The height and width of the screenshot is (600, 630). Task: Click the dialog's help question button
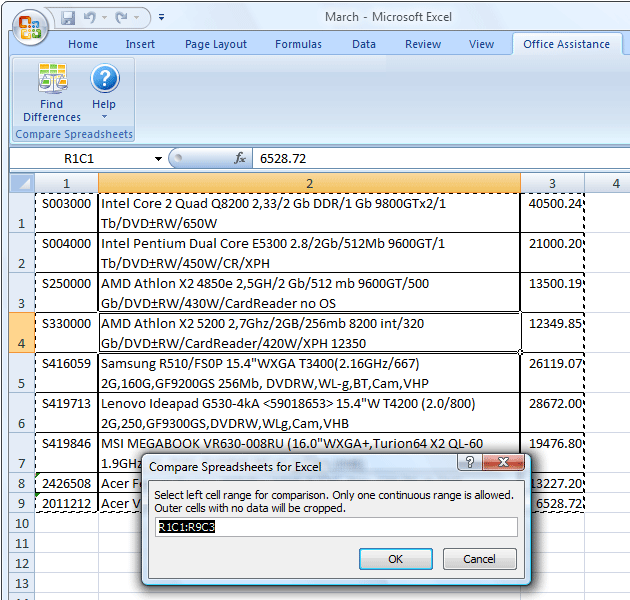pyautogui.click(x=470, y=462)
